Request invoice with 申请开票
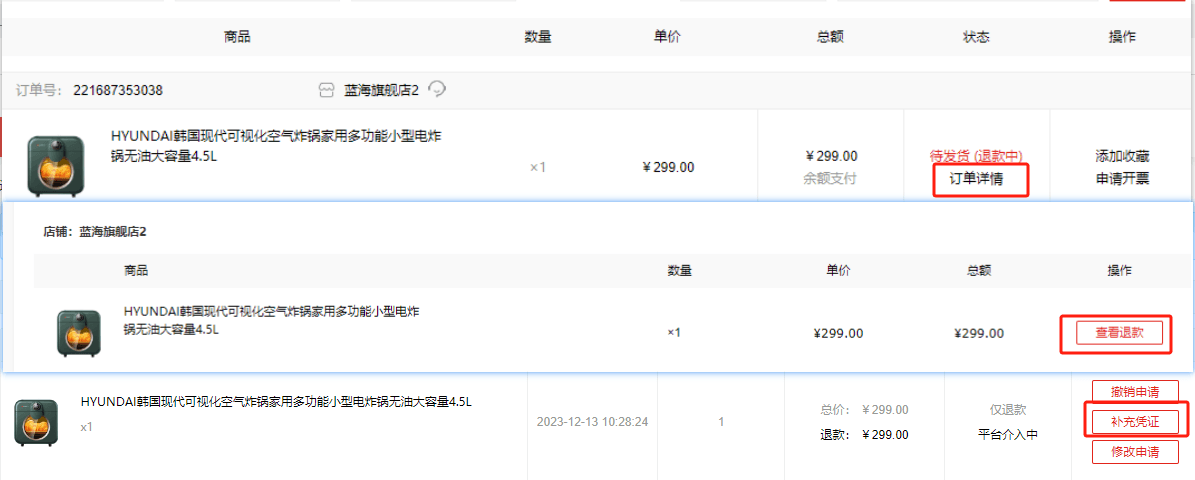Screen dimensions: 1195x480 tap(1122, 179)
